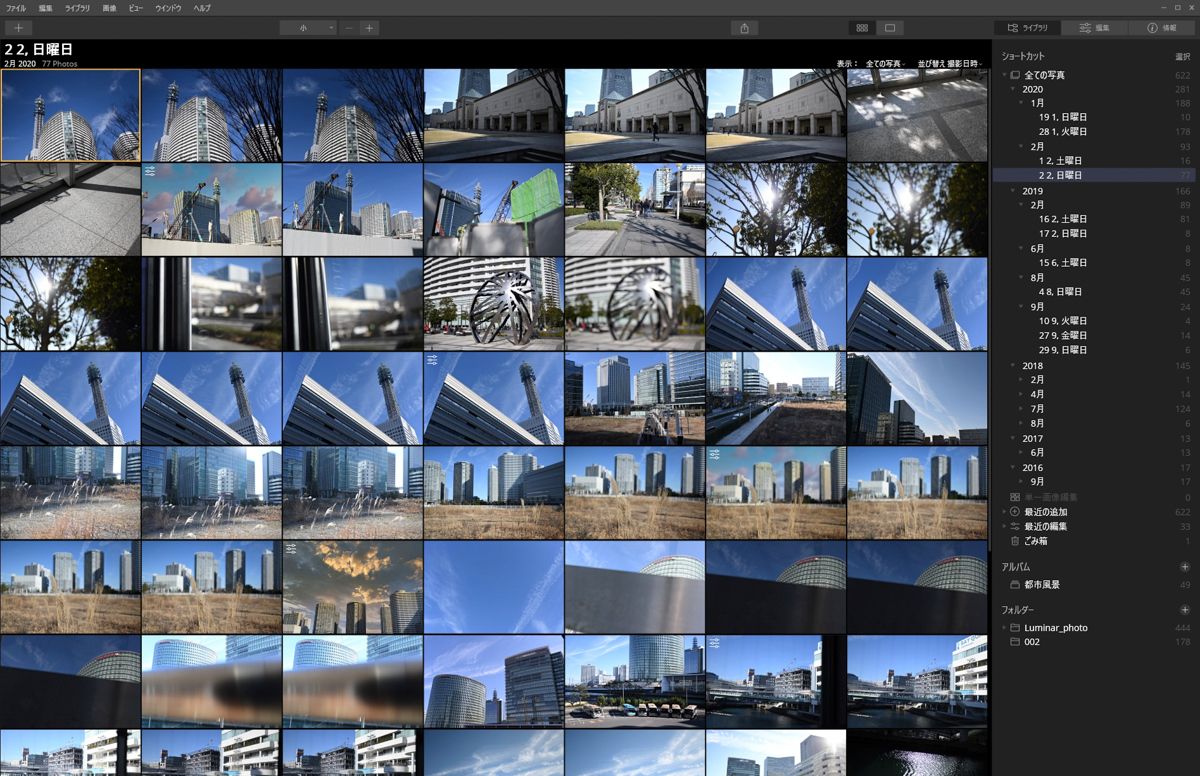Click the 単一画像編集 grid icon
The height and width of the screenshot is (776, 1200).
(1015, 497)
